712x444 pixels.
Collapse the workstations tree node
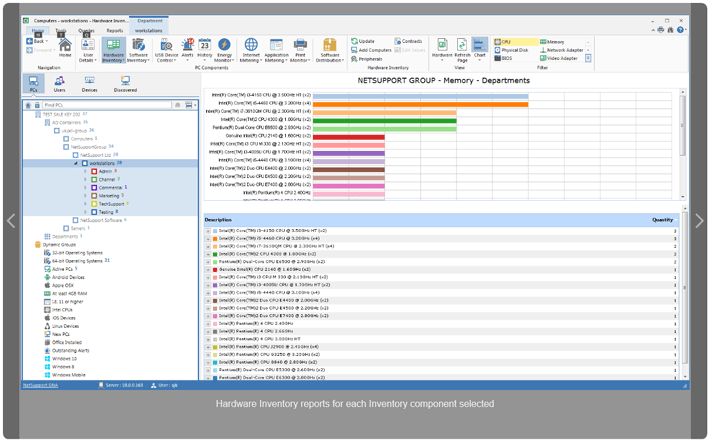point(78,163)
